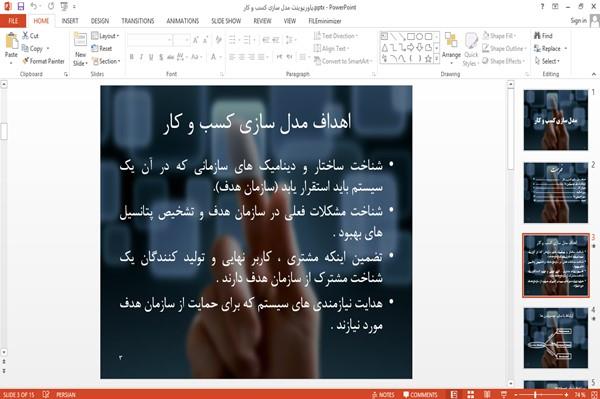Activate the Format Painter
The width and height of the screenshot is (600, 399).
click(x=43, y=61)
